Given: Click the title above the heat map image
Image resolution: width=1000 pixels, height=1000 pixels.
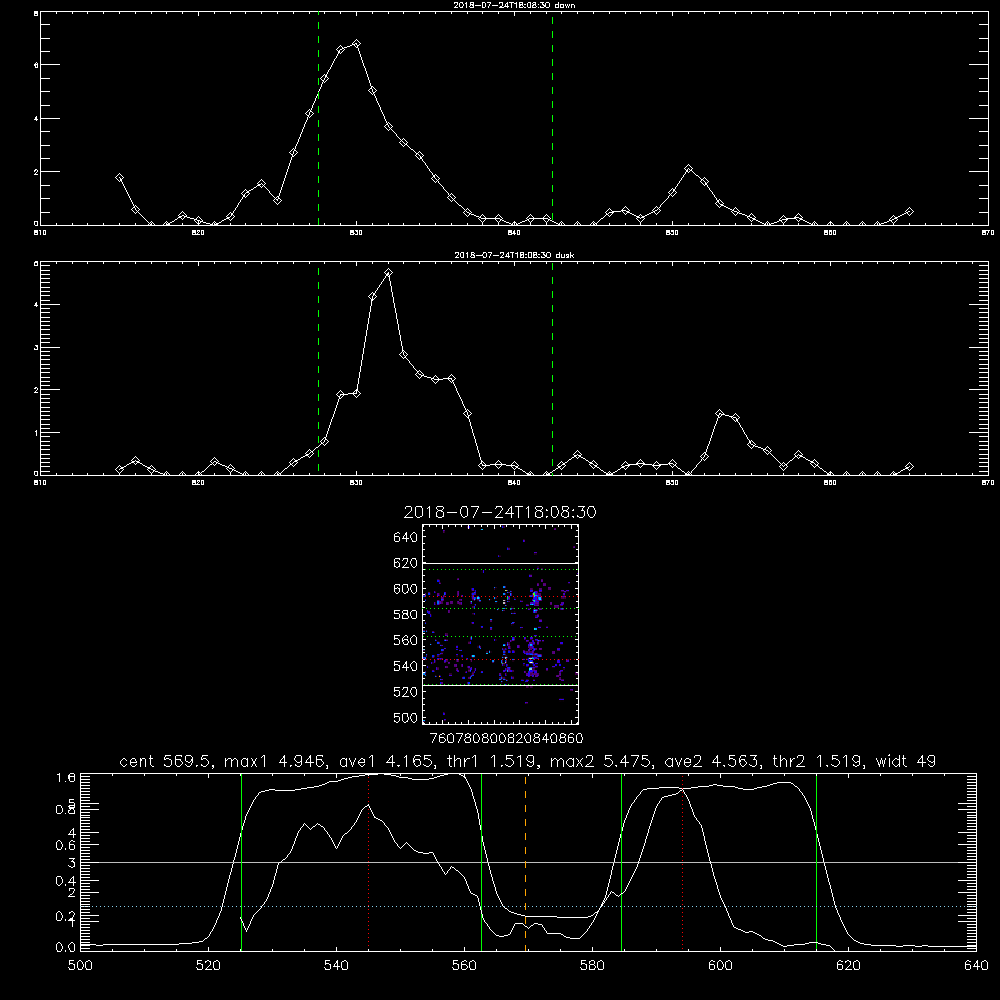Looking at the screenshot, I should pyautogui.click(x=500, y=512).
